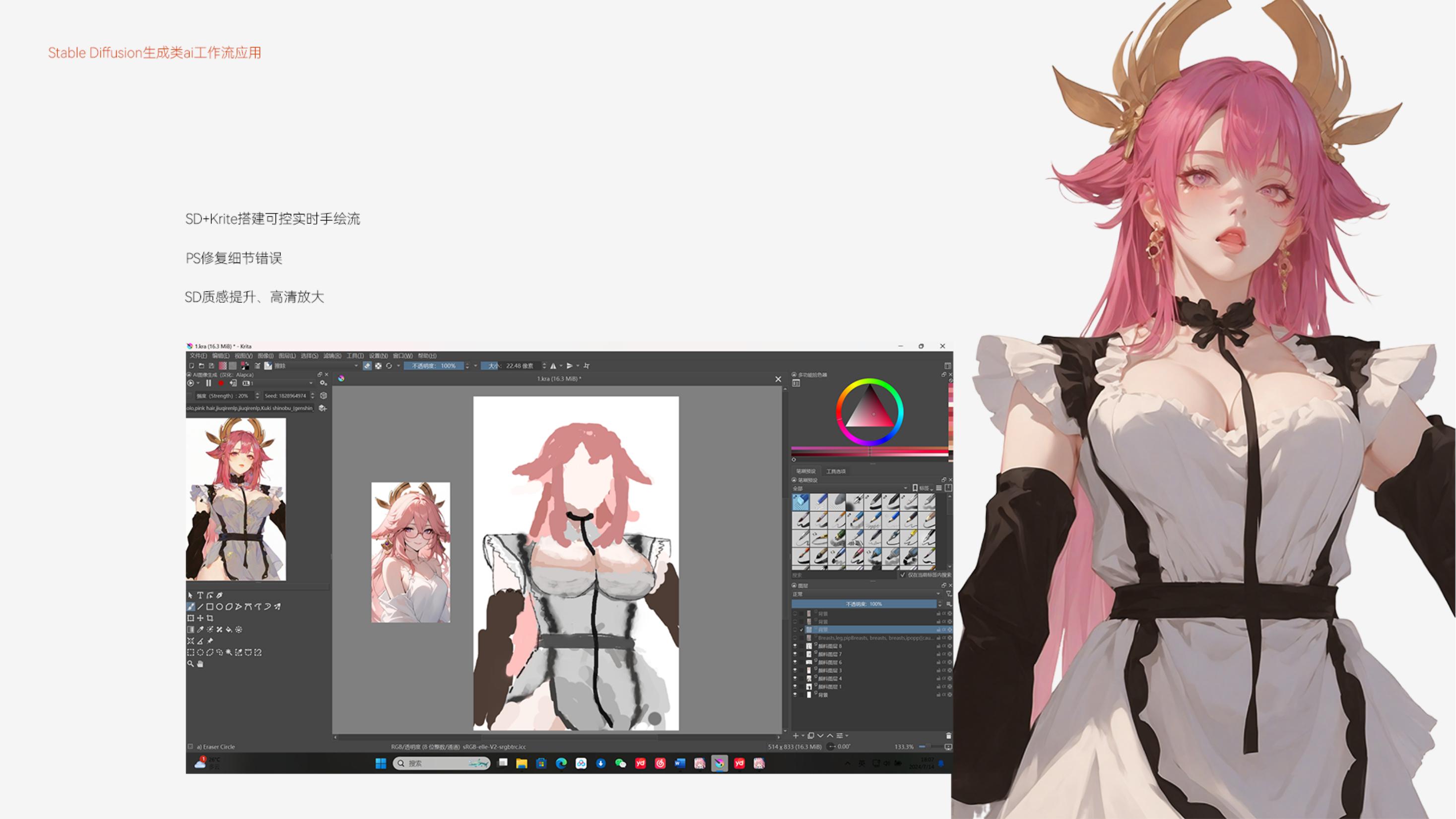
Task: Select the Rectangle shape tool
Action: [210, 607]
